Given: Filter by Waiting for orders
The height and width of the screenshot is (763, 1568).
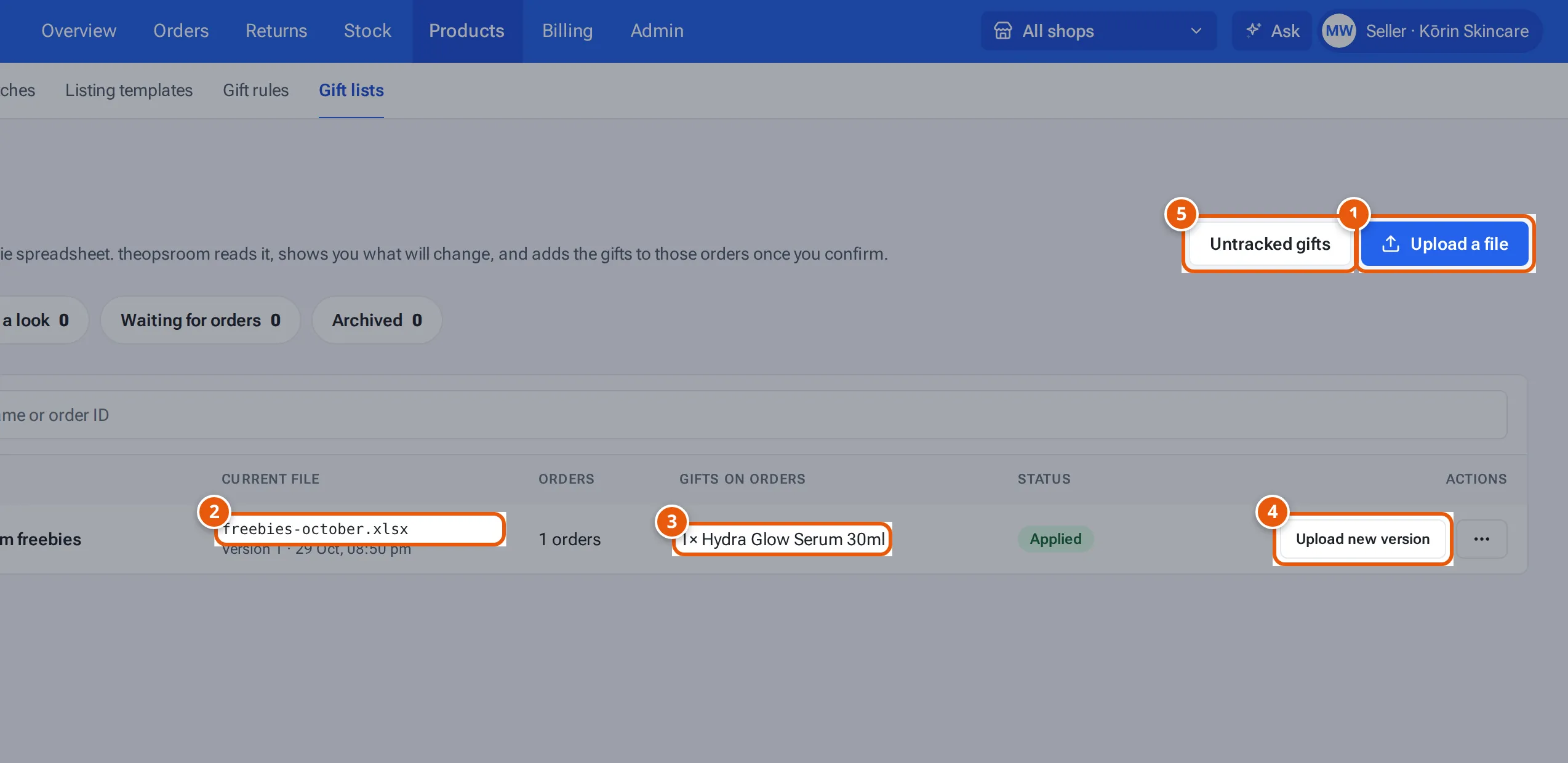Looking at the screenshot, I should (x=201, y=320).
